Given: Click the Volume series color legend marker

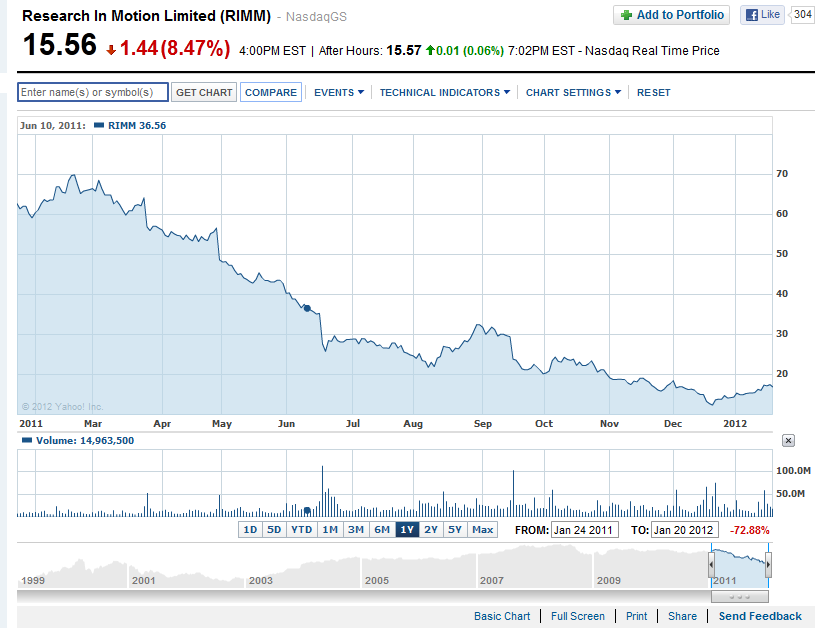Looking at the screenshot, I should tap(27, 440).
